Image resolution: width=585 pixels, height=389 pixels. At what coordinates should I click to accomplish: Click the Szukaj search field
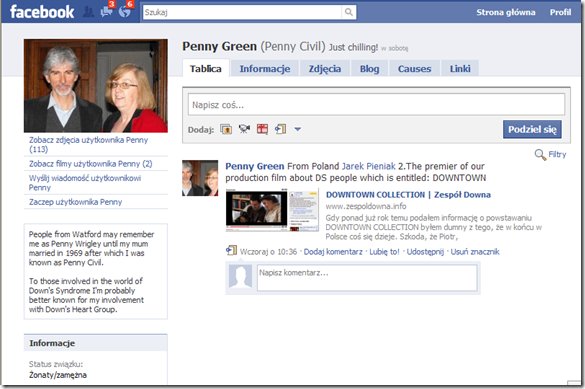pyautogui.click(x=242, y=12)
